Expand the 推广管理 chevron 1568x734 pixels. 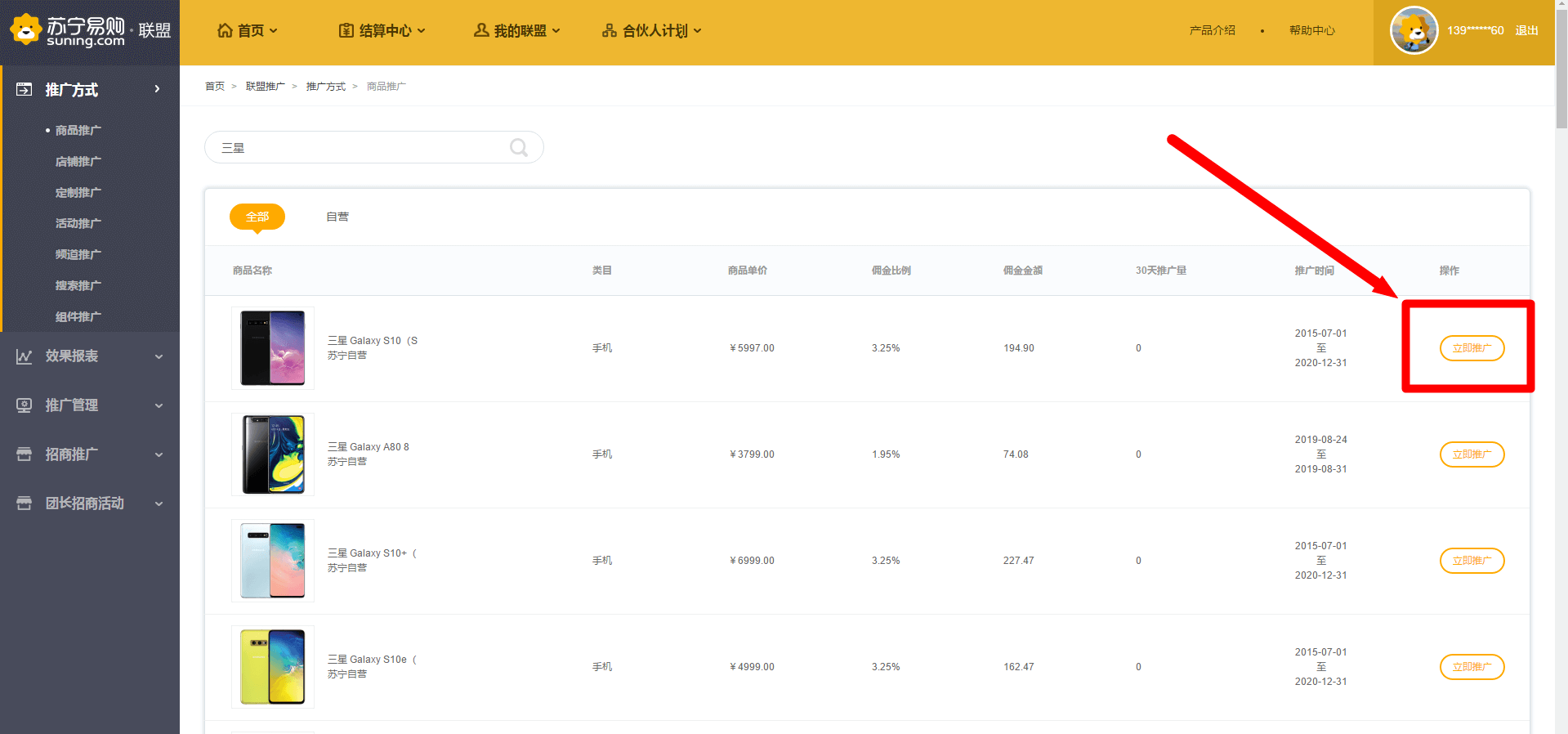159,405
